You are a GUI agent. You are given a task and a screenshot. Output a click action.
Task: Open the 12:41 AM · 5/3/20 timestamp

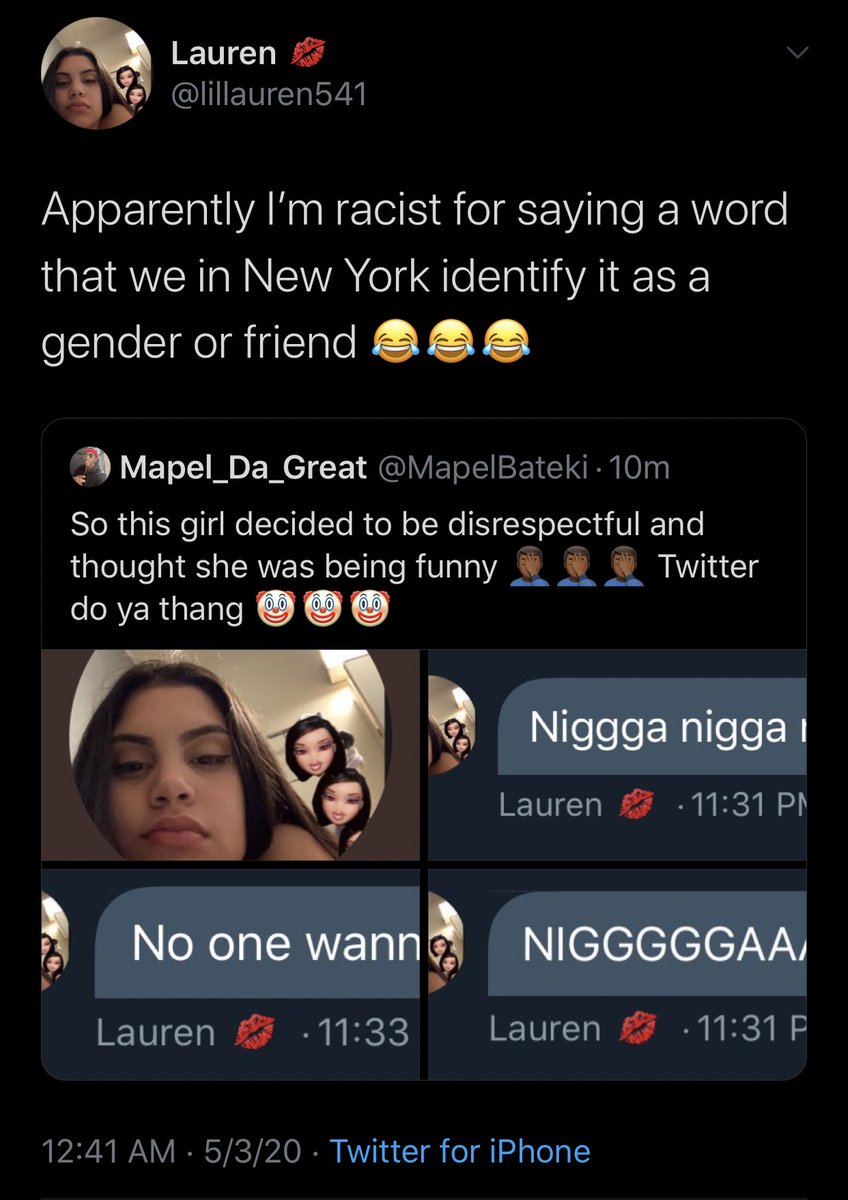coord(171,1151)
